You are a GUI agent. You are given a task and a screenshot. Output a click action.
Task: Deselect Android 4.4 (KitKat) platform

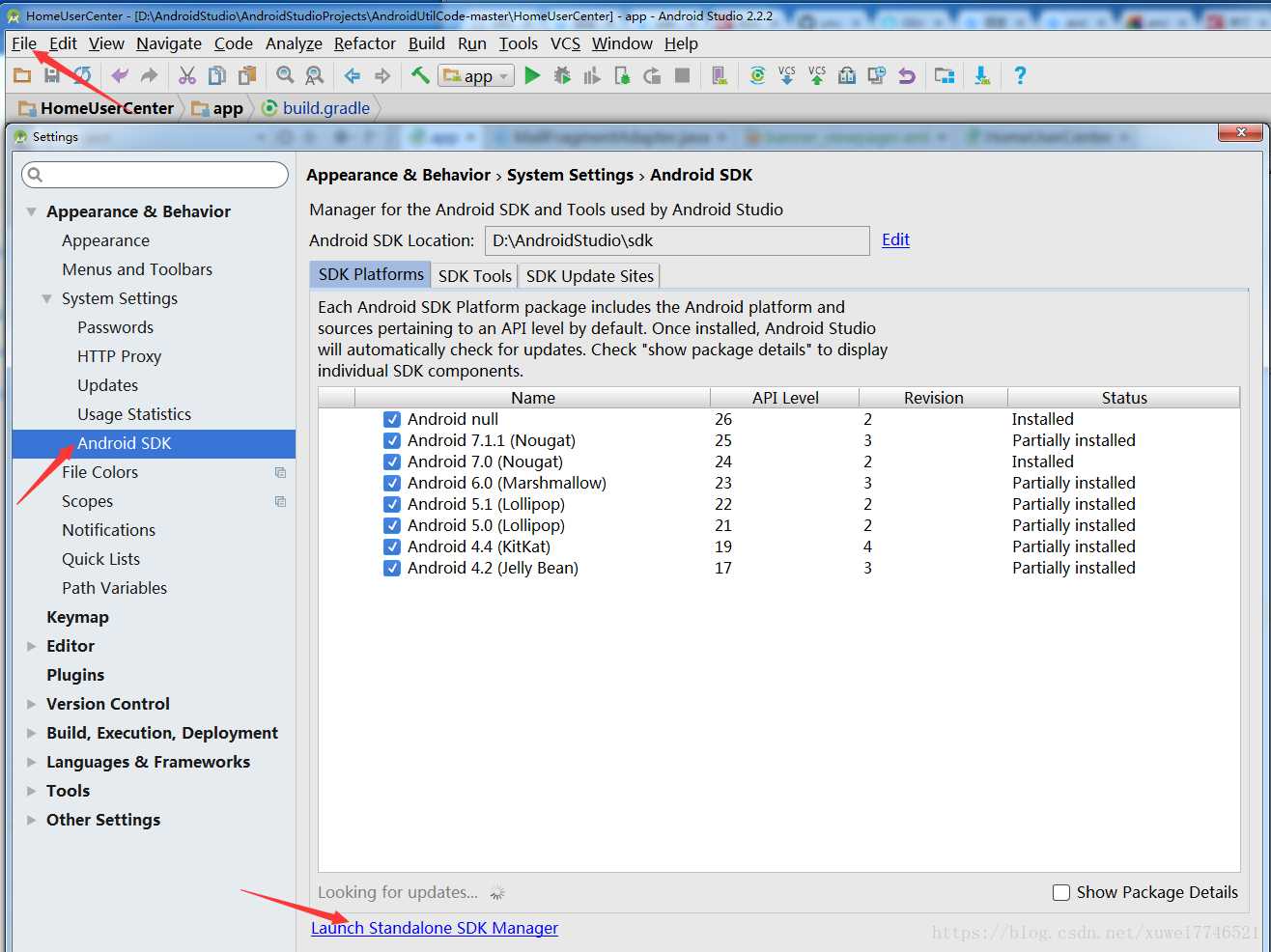(392, 546)
